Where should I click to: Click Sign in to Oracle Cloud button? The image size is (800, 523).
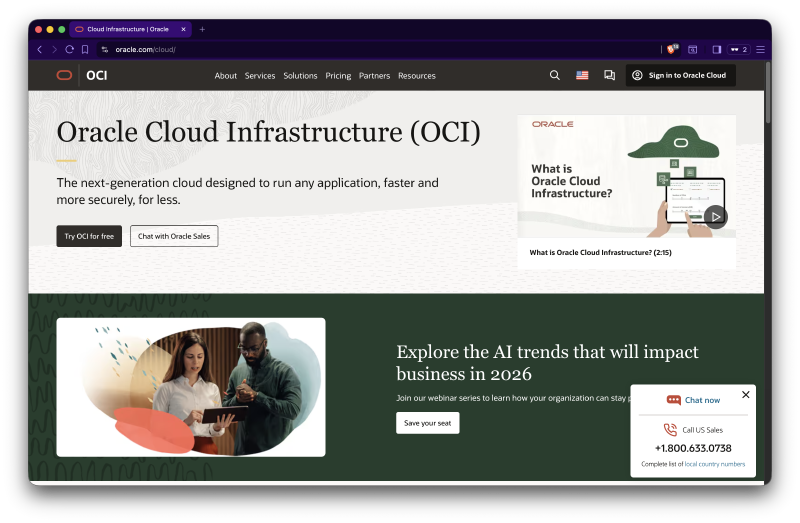click(681, 76)
